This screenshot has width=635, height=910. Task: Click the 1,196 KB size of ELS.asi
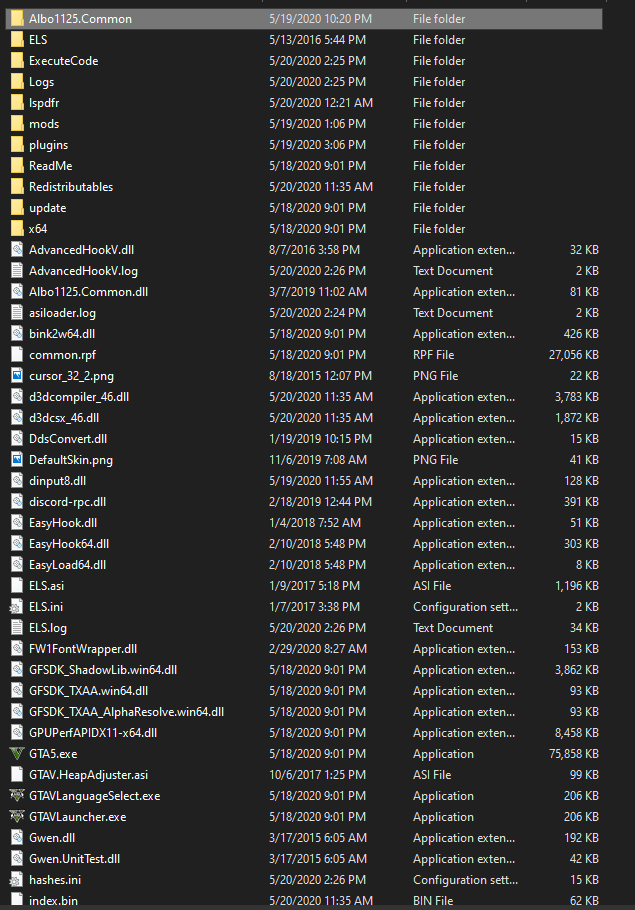tap(576, 586)
